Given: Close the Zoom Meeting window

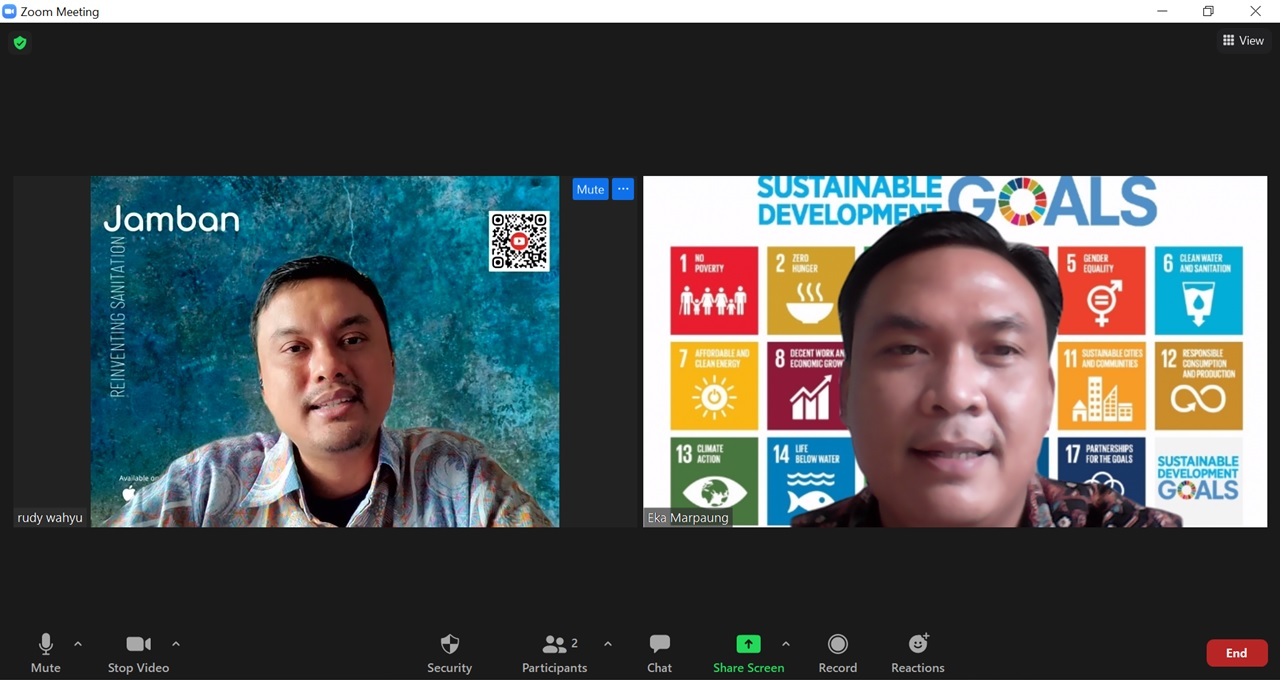Looking at the screenshot, I should [1255, 11].
